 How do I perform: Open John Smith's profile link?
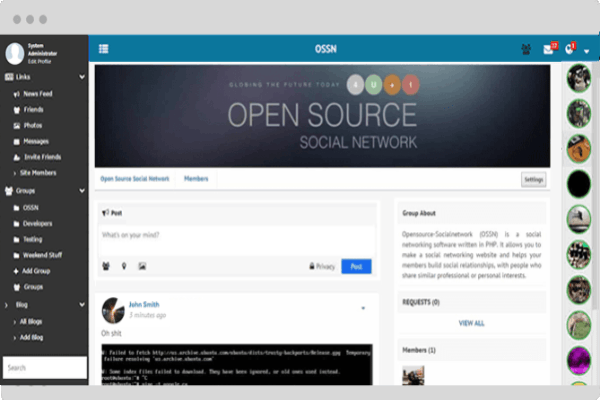144,305
